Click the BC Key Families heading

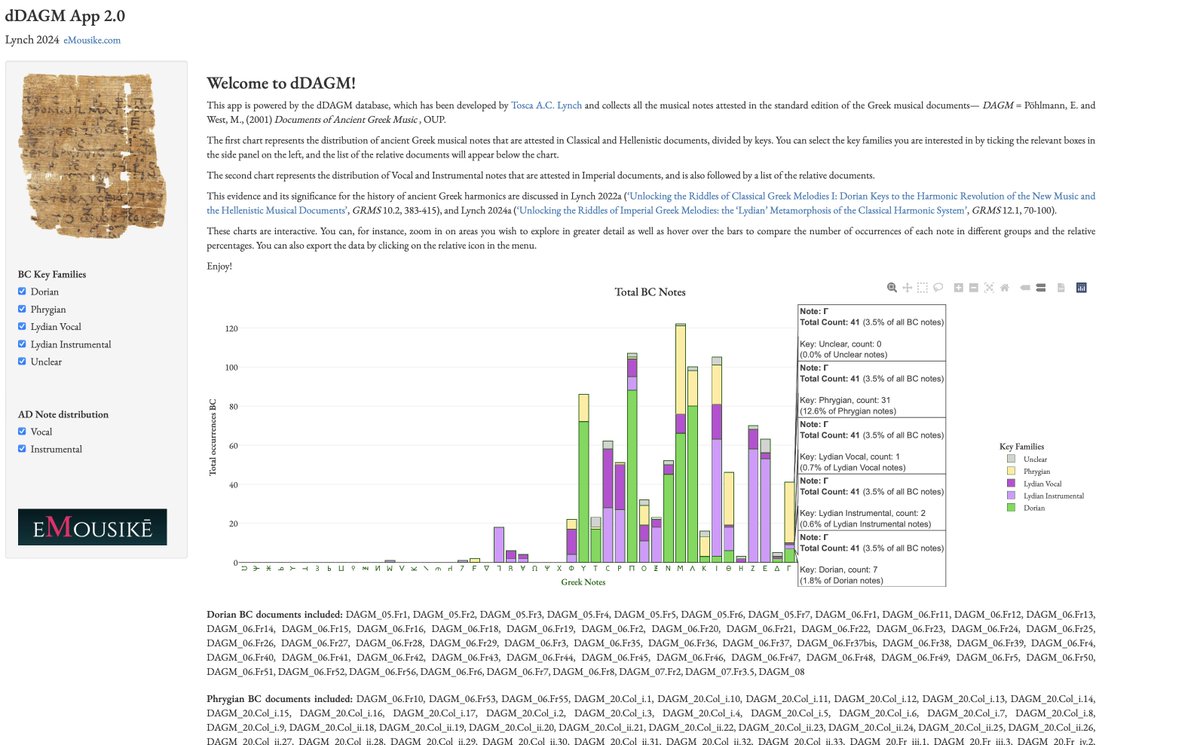(52, 274)
